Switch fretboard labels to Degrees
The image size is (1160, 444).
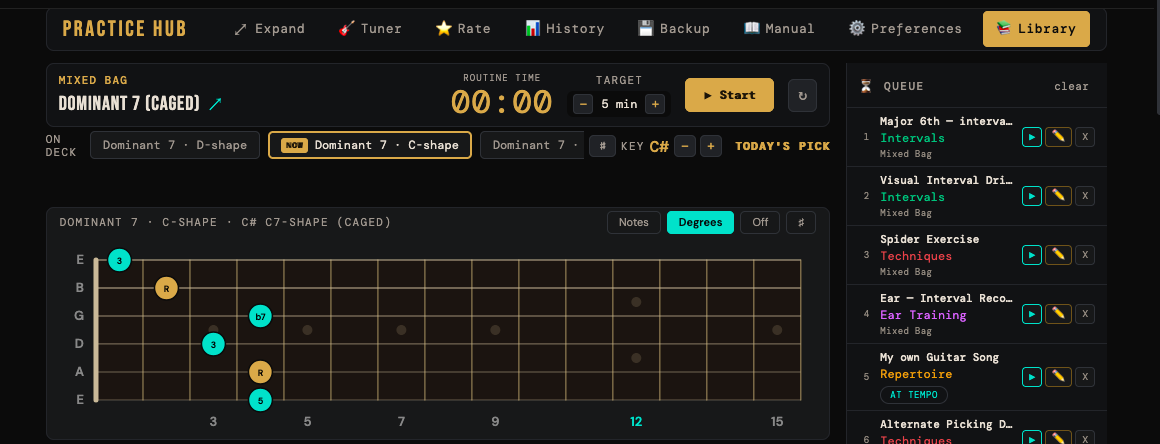pyautogui.click(x=701, y=222)
